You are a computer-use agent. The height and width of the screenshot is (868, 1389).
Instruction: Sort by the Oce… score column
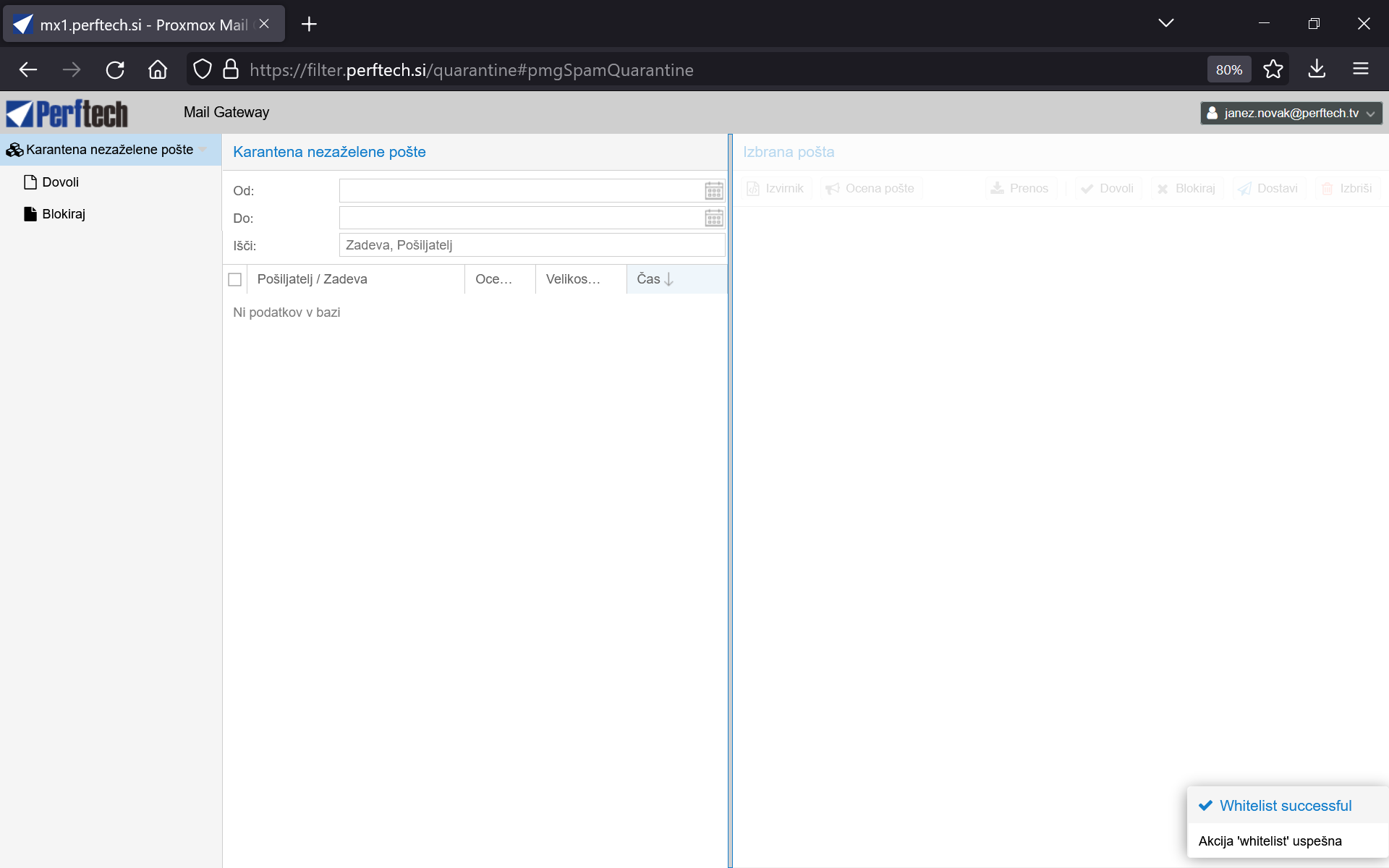click(x=500, y=279)
